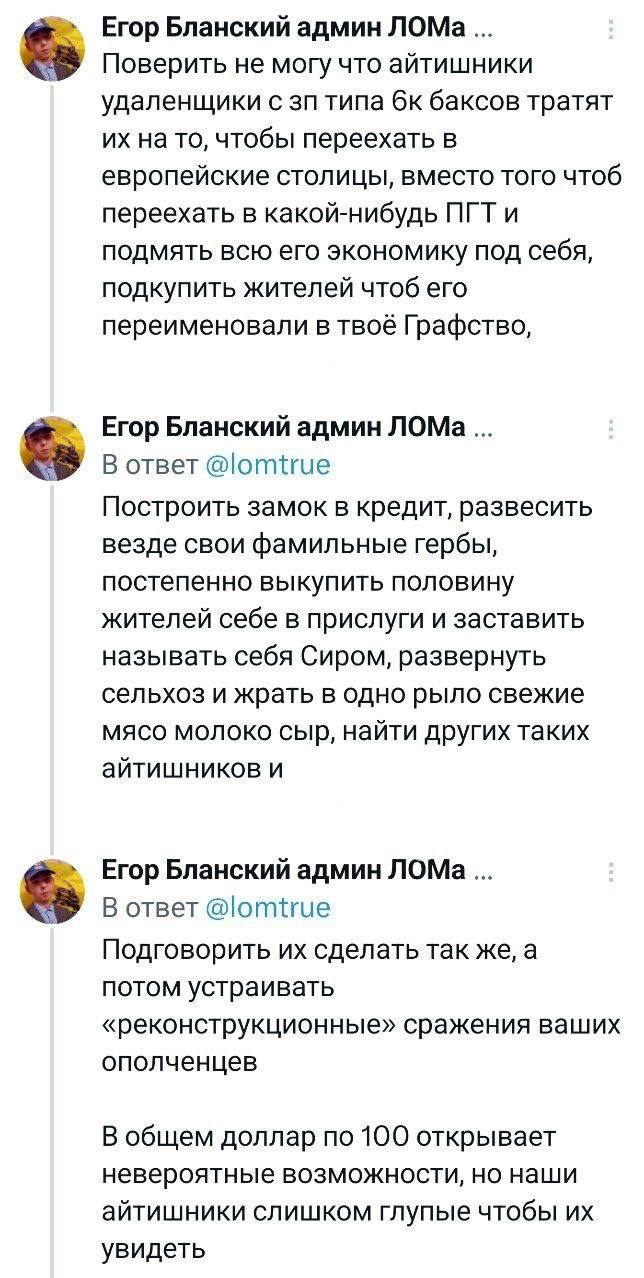
Task: Click 'В ответ' label in the third tweet
Action: click(150, 907)
